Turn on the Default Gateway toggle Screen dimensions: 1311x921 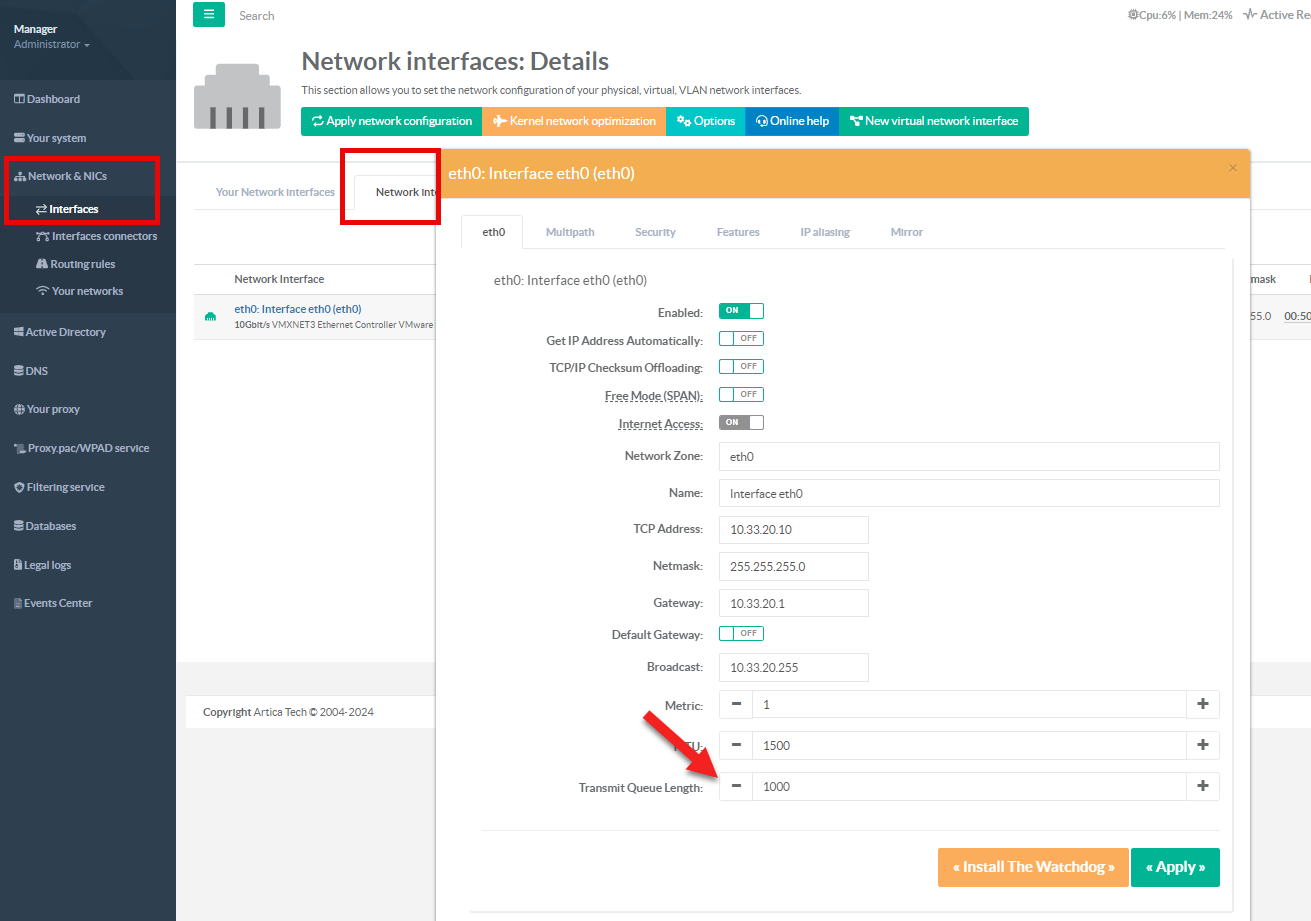coord(741,634)
